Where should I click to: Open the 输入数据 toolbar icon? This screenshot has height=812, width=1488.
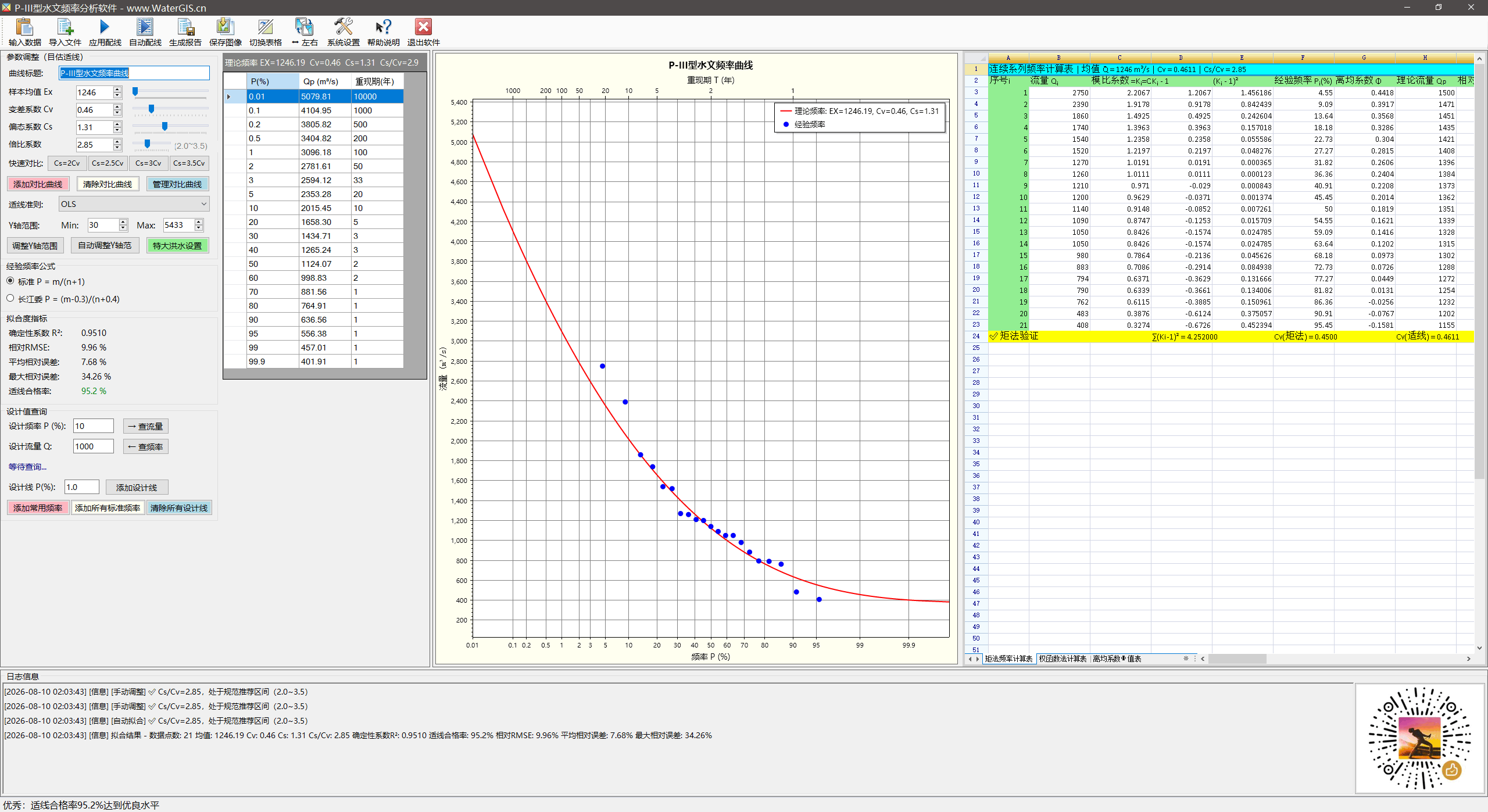[24, 32]
